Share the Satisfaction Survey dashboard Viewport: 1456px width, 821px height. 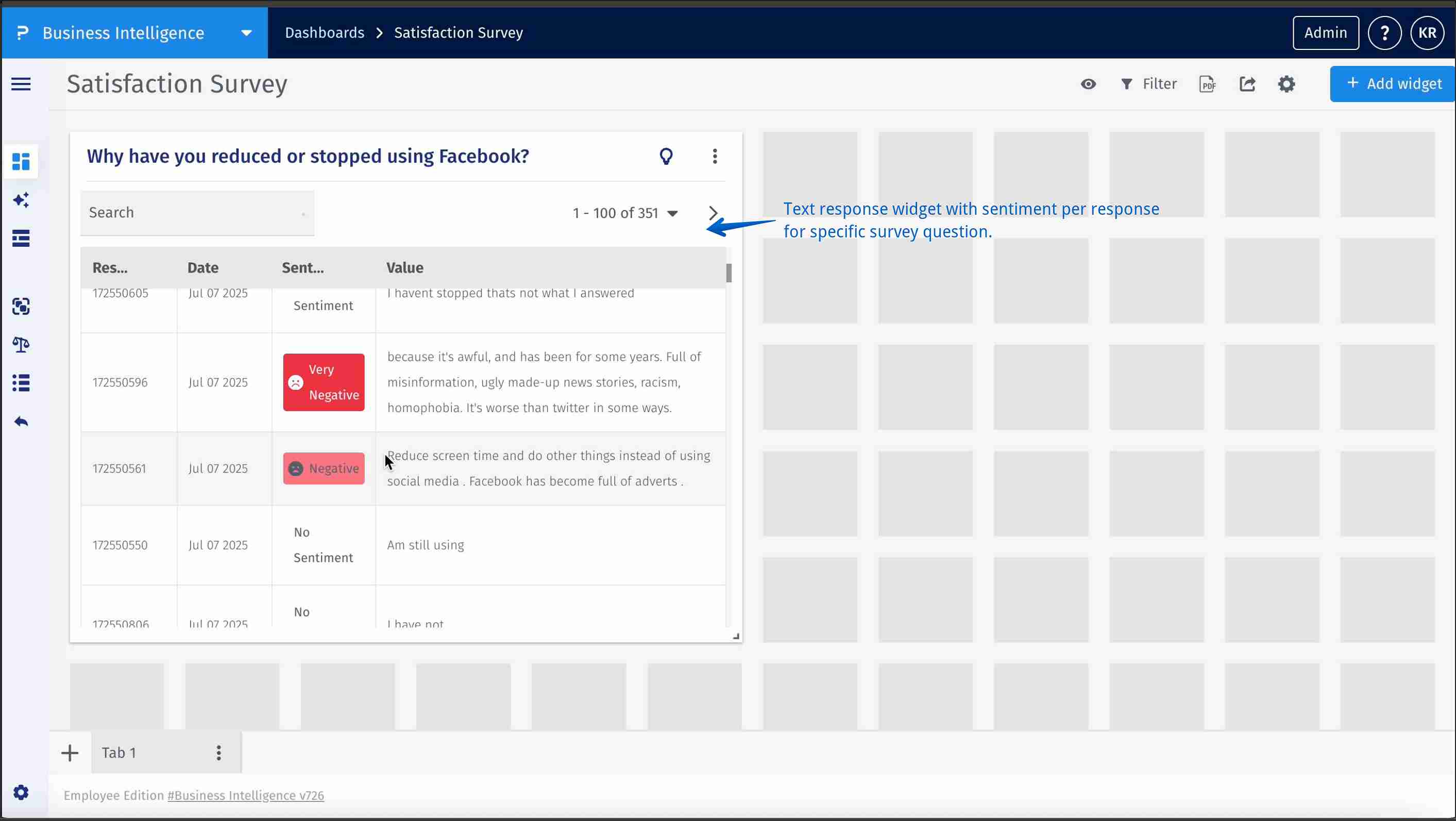click(x=1247, y=83)
